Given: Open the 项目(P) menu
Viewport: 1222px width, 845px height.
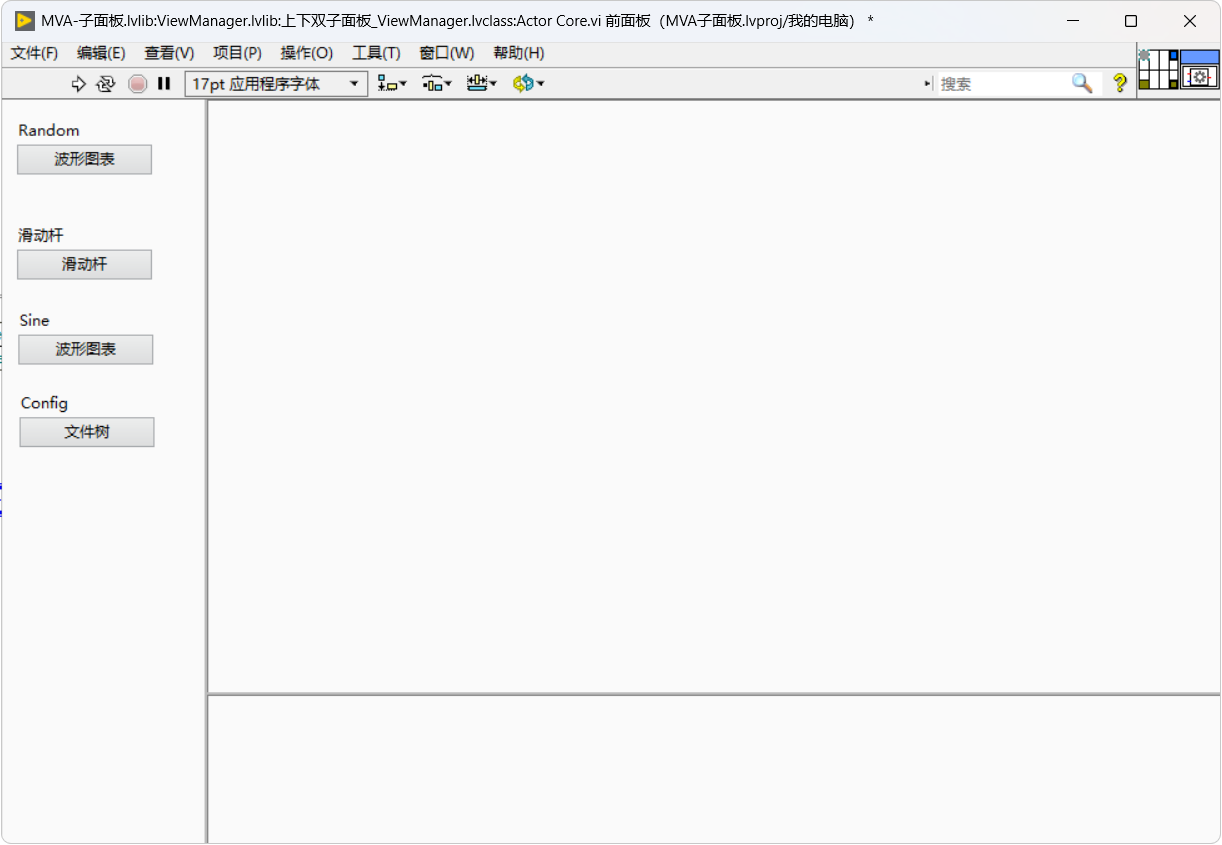Looking at the screenshot, I should coord(237,53).
